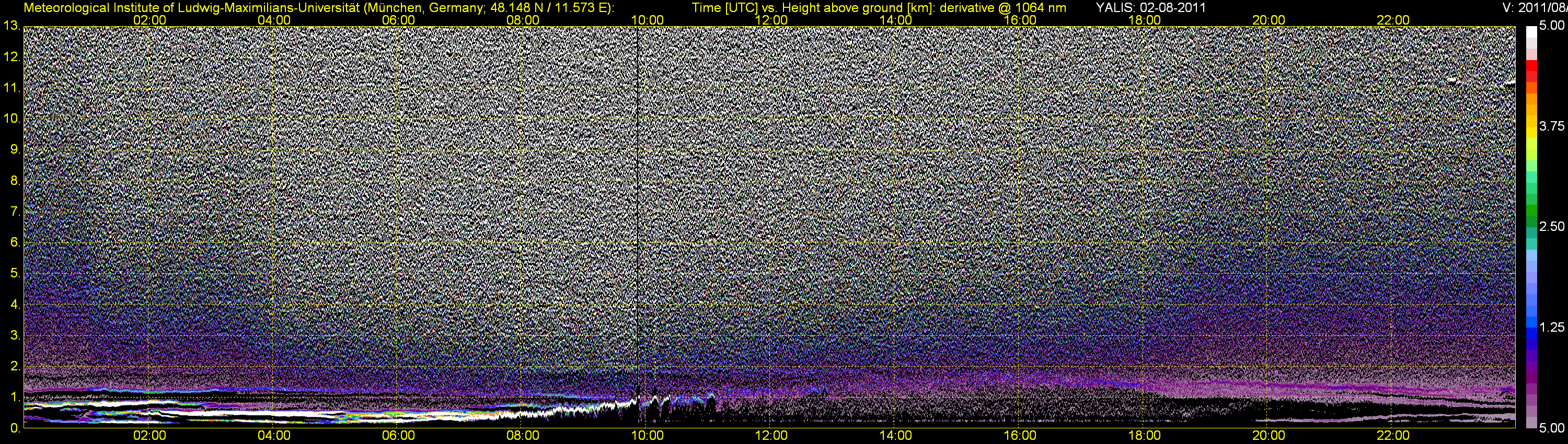
Task: Click the 1.25 value on the color scale
Action: click(x=1552, y=327)
